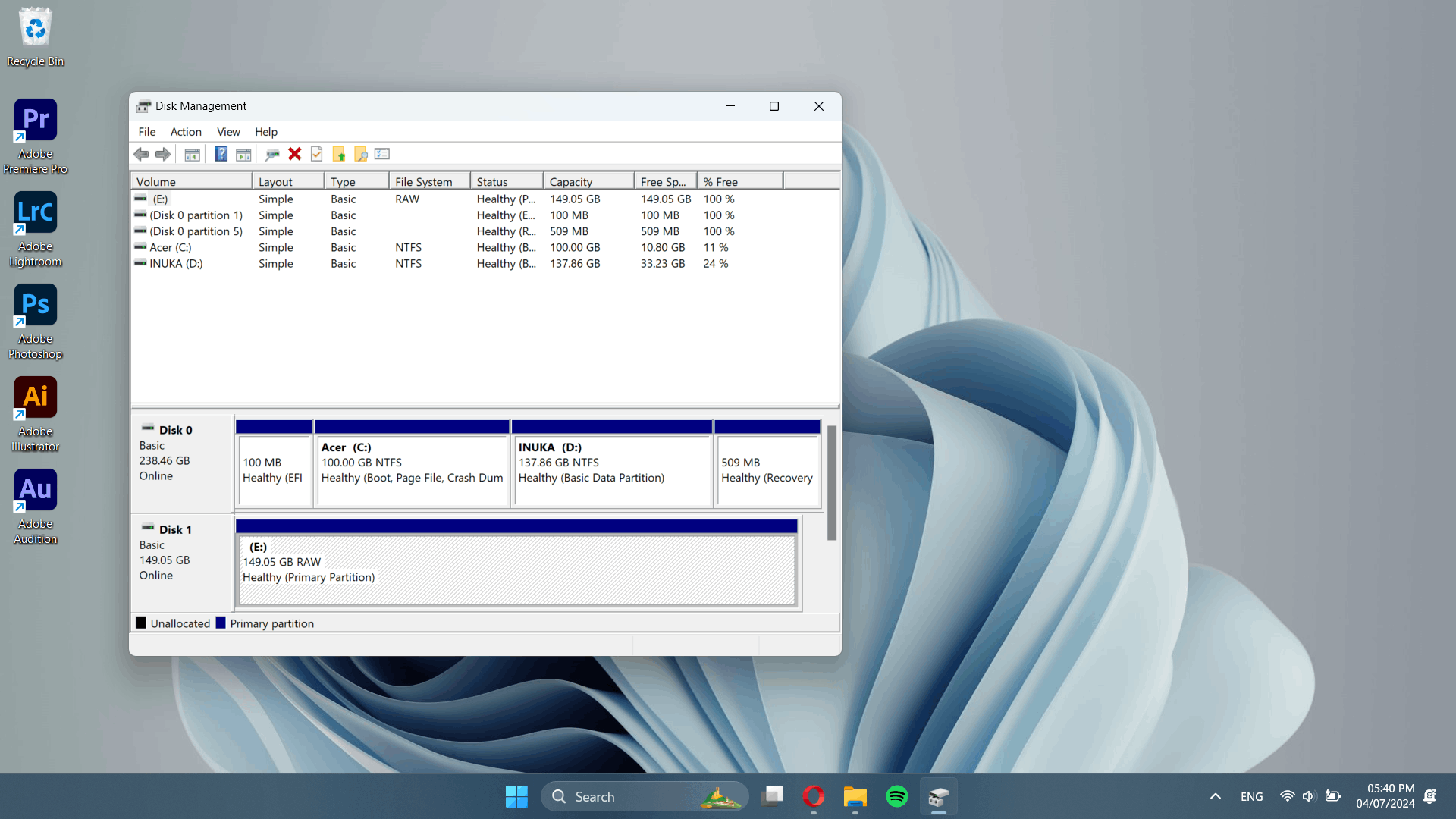Image resolution: width=1456 pixels, height=819 pixels.
Task: Click the 11 % free cell
Action: (716, 248)
